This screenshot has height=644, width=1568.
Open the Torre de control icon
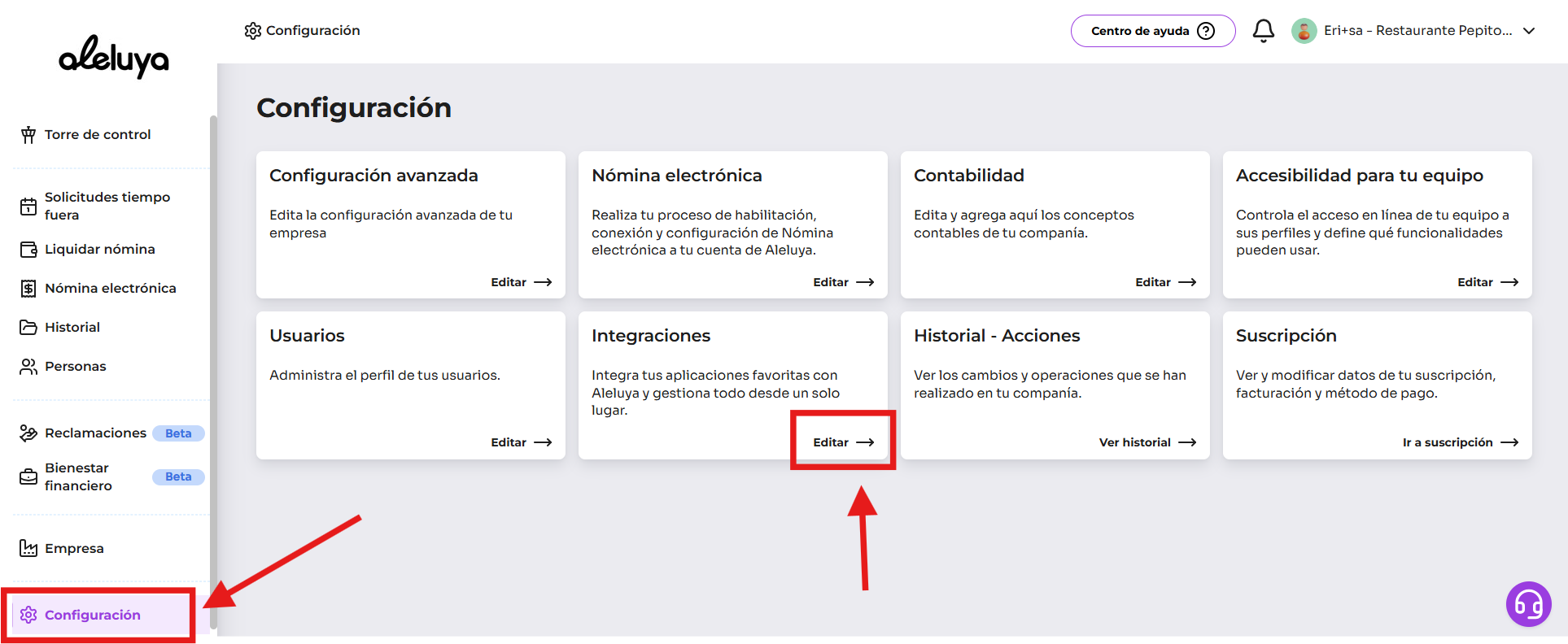[x=28, y=135]
